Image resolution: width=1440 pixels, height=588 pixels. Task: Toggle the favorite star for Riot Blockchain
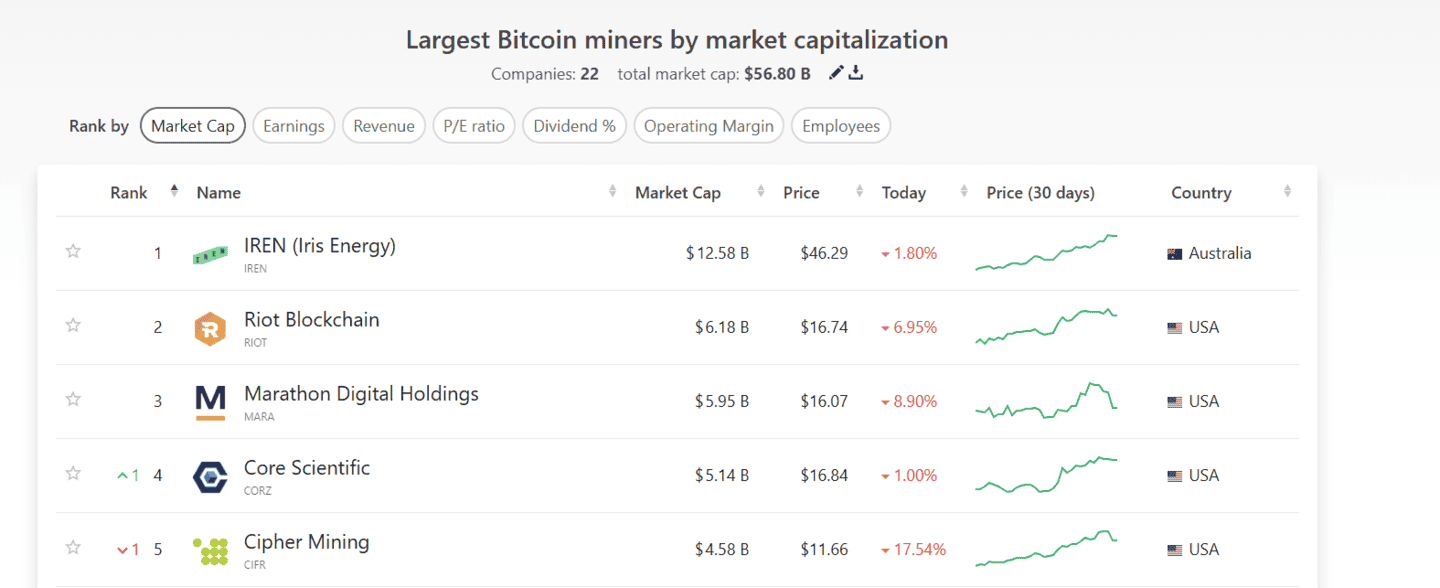click(x=73, y=325)
